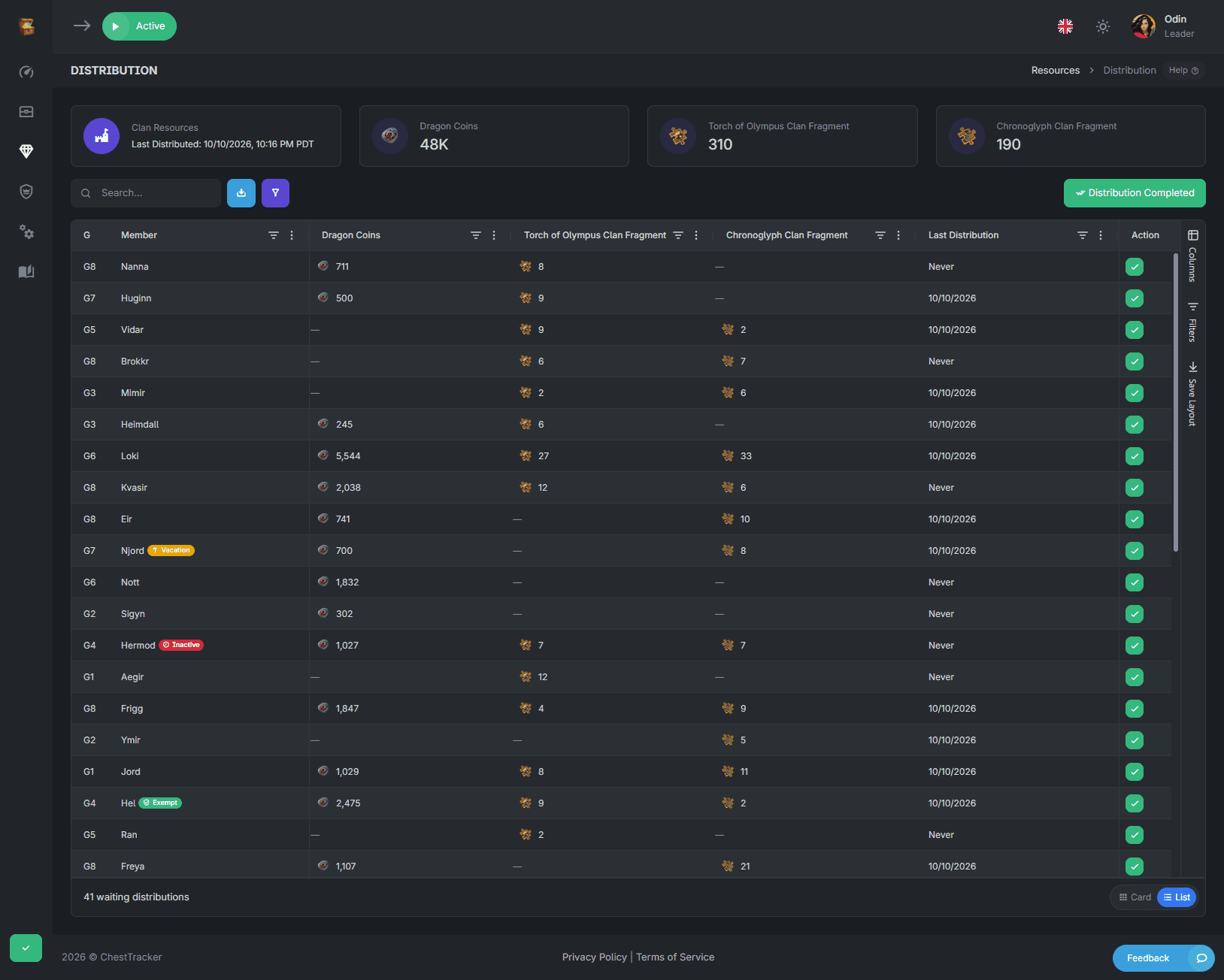The image size is (1224, 980).
Task: Toggle the action checkmark for Hermod
Action: [x=1135, y=646]
